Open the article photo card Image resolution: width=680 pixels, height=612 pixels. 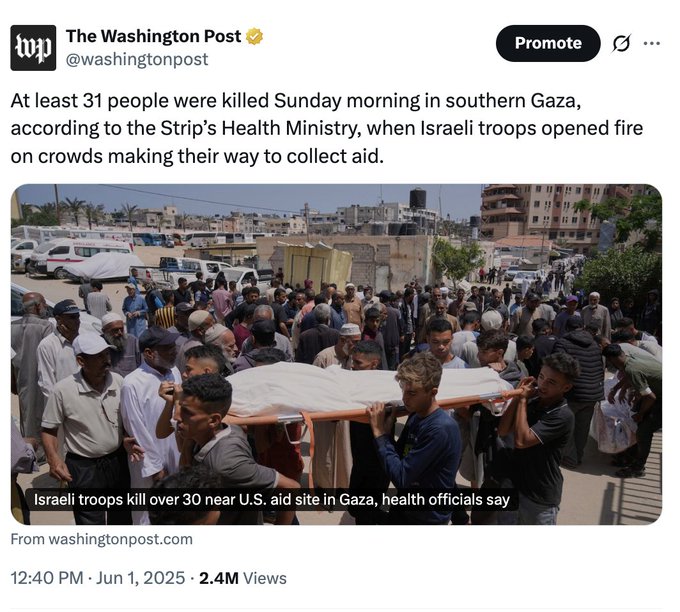[x=336, y=354]
